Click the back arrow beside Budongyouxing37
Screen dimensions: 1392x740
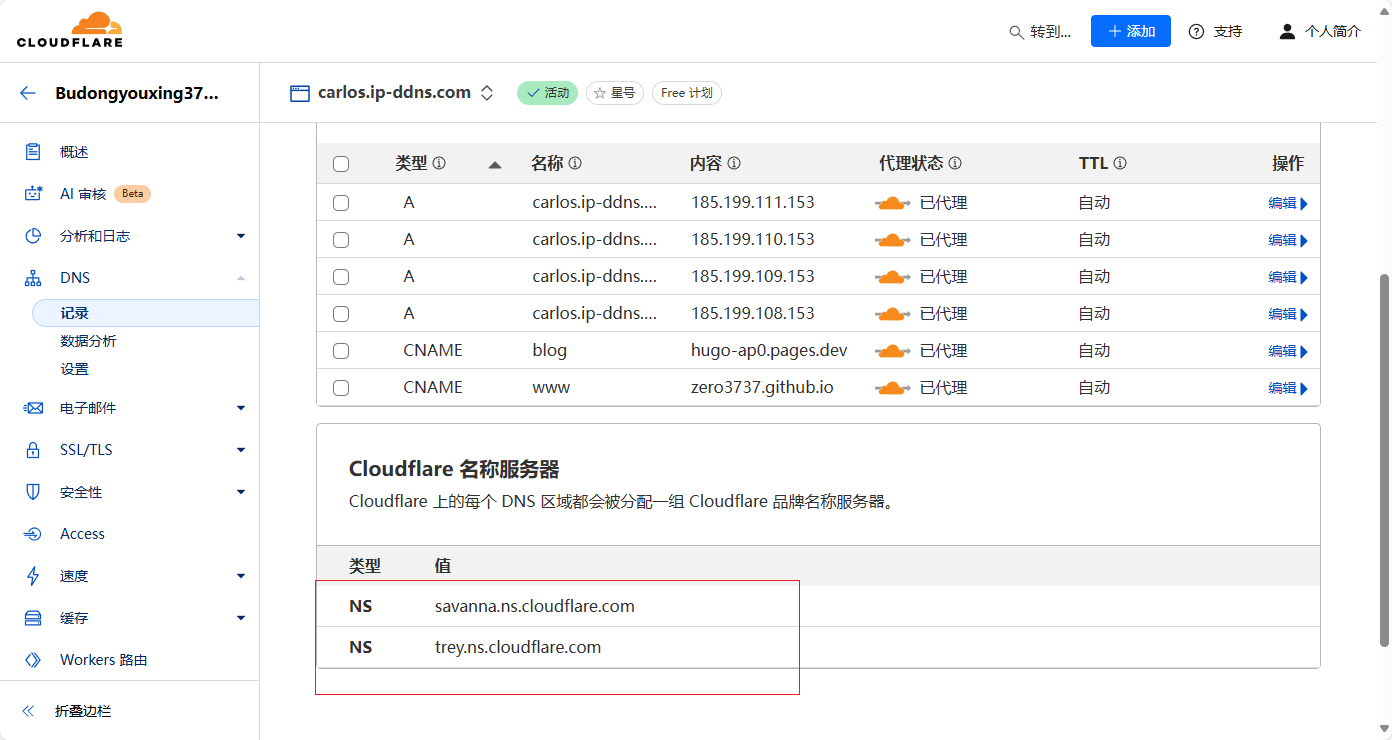pyautogui.click(x=28, y=93)
